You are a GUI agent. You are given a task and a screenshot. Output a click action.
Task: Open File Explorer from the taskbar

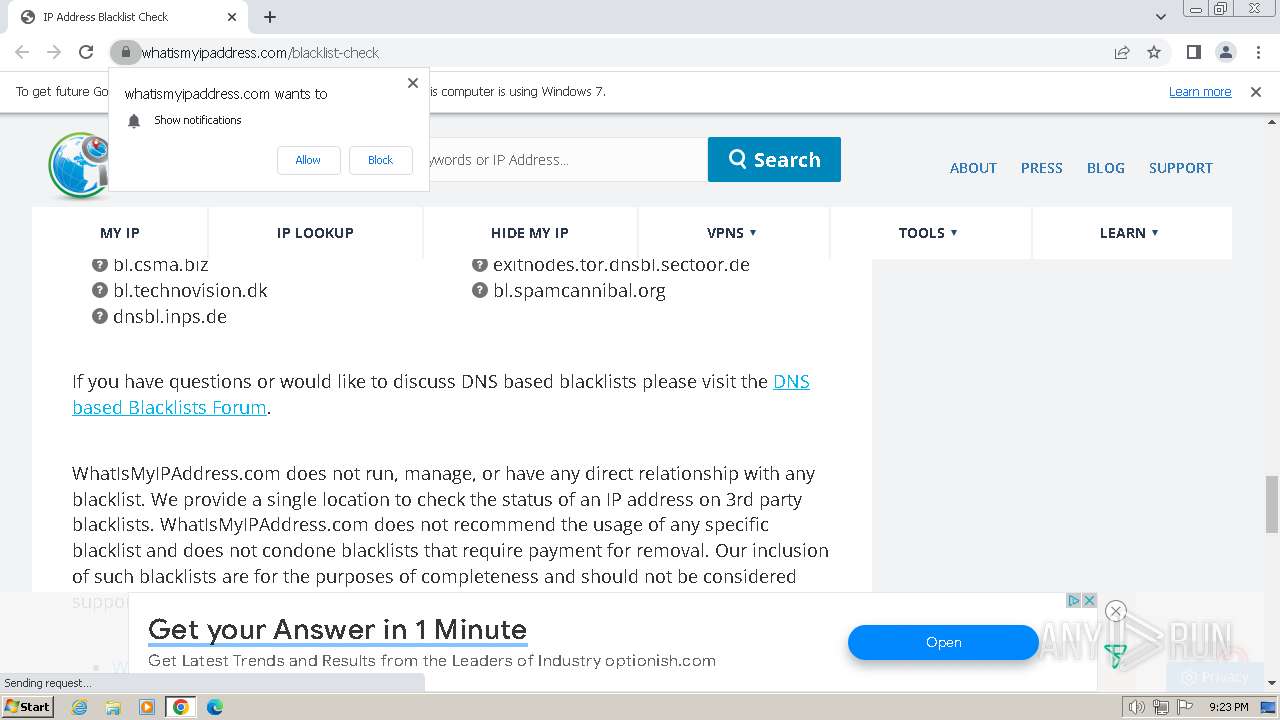113,707
